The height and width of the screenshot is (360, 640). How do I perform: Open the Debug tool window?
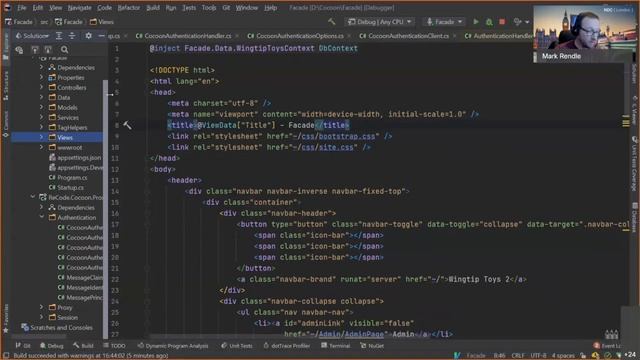pos(52,346)
